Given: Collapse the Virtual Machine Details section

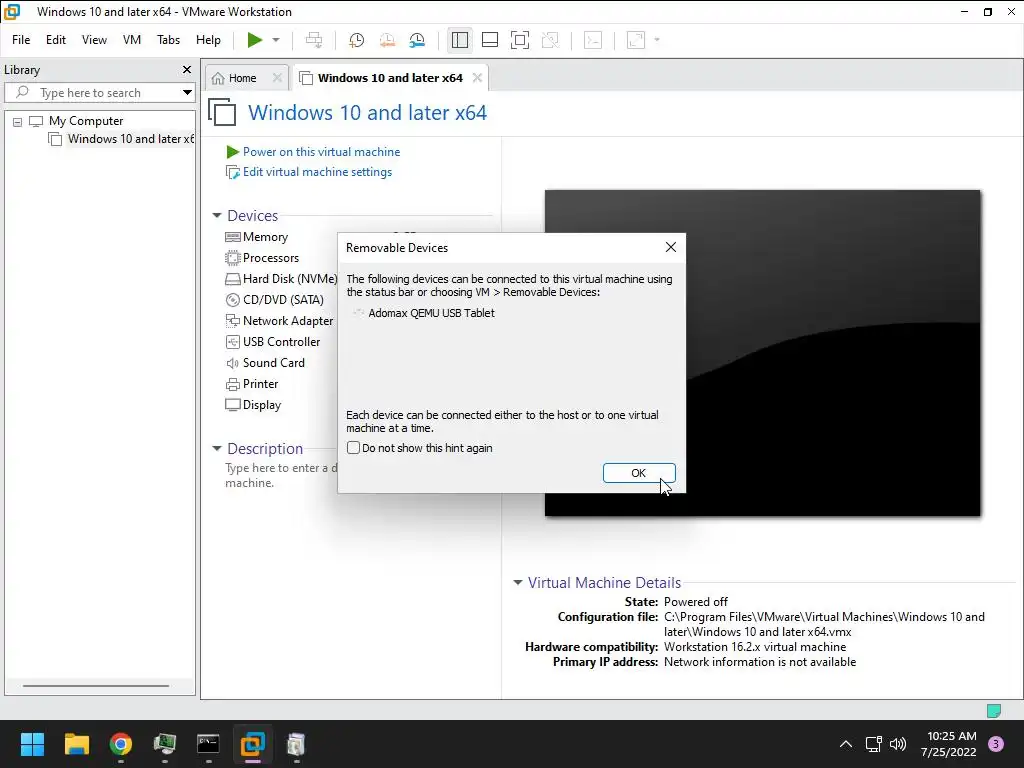Looking at the screenshot, I should point(517,583).
